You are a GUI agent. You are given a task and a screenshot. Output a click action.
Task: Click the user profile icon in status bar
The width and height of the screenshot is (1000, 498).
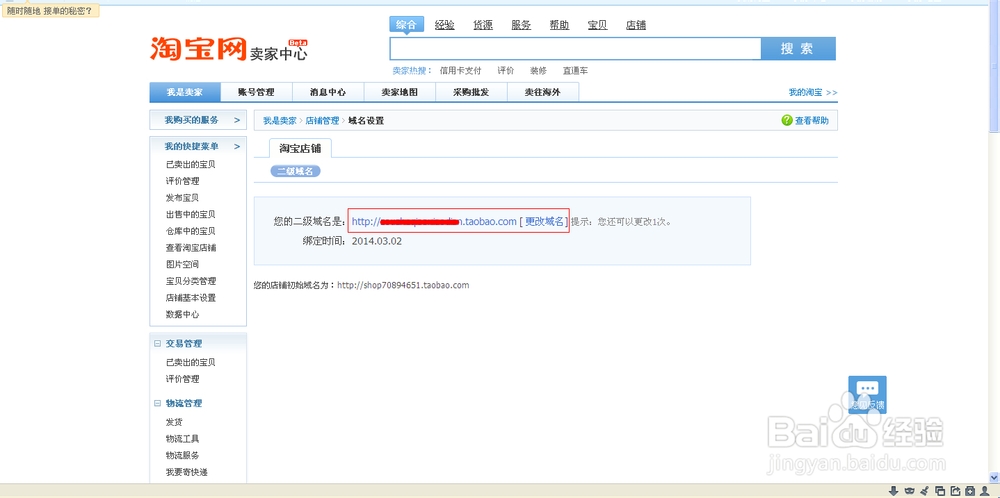985,490
